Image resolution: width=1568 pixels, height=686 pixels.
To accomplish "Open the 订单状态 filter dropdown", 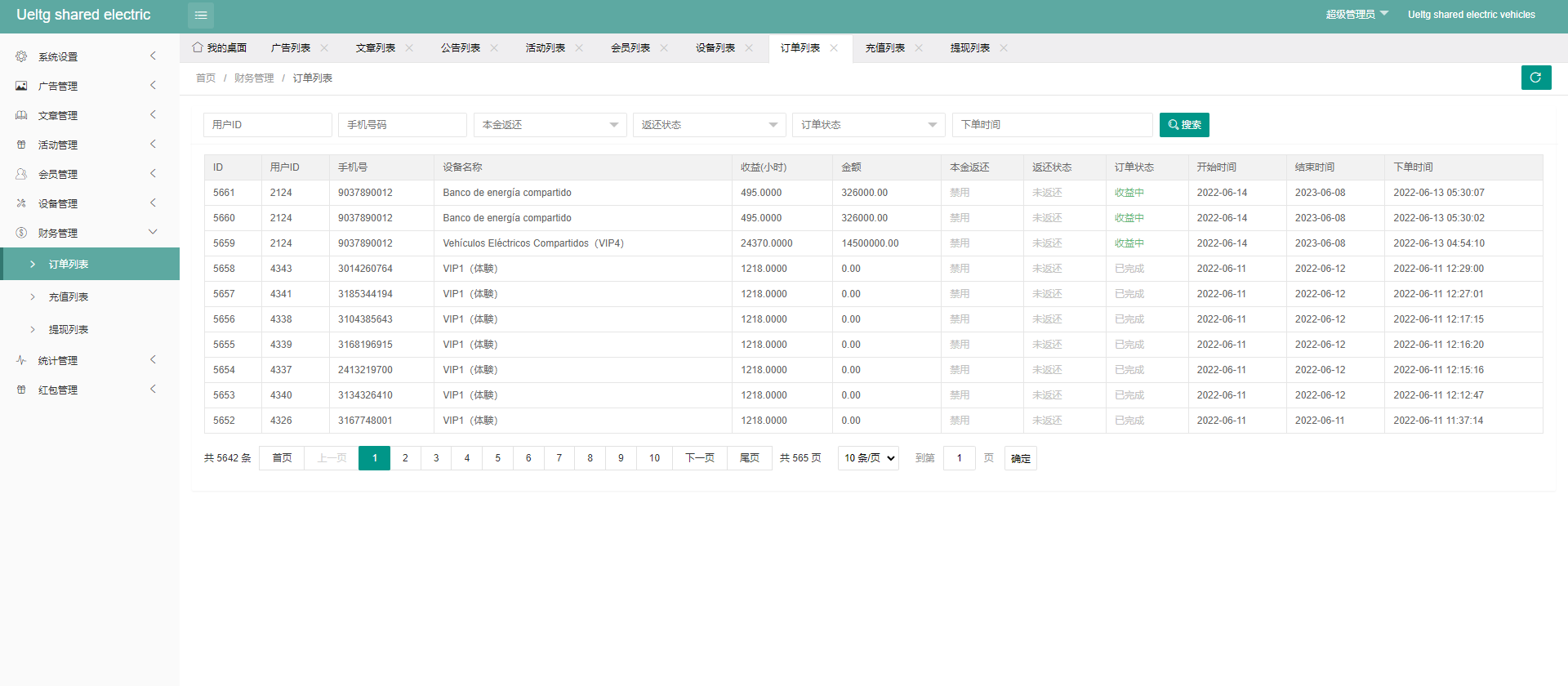I will point(868,125).
